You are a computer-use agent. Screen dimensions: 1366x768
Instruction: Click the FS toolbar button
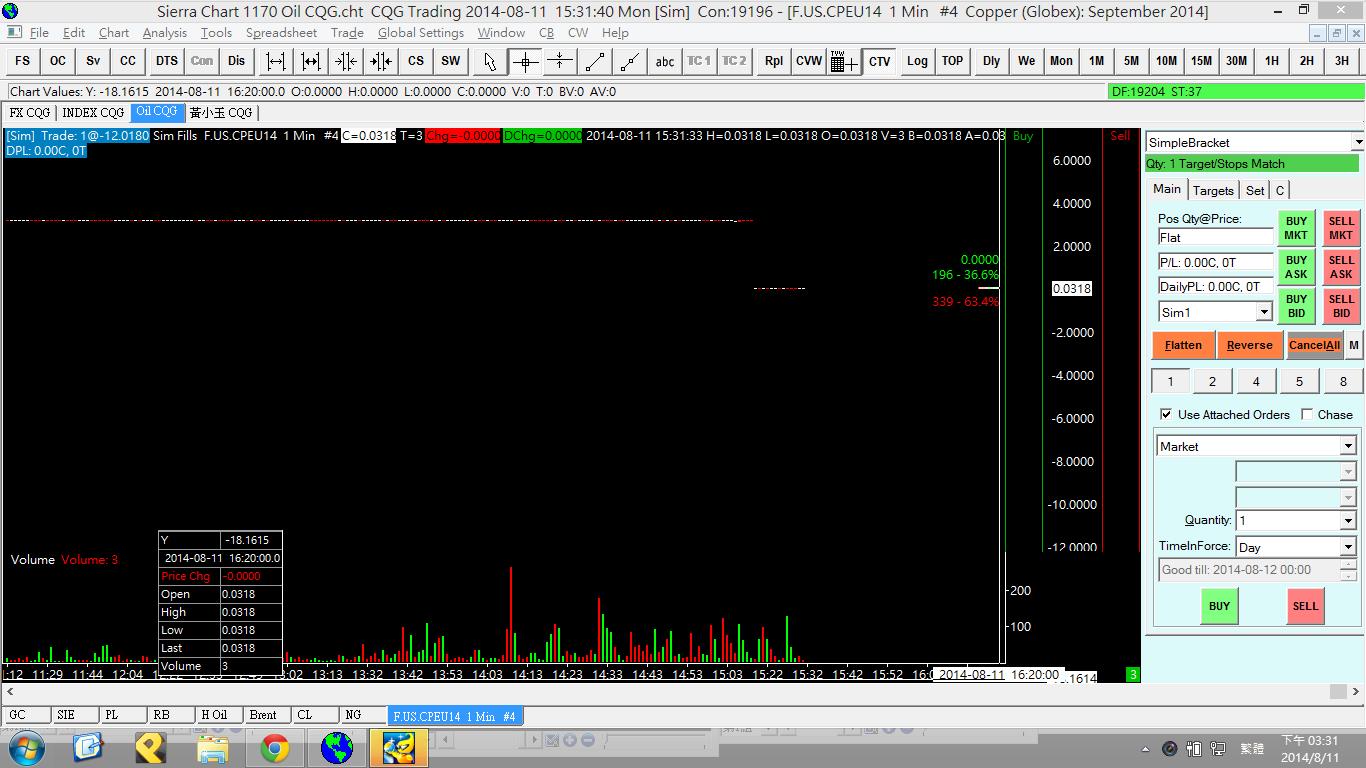tap(22, 61)
